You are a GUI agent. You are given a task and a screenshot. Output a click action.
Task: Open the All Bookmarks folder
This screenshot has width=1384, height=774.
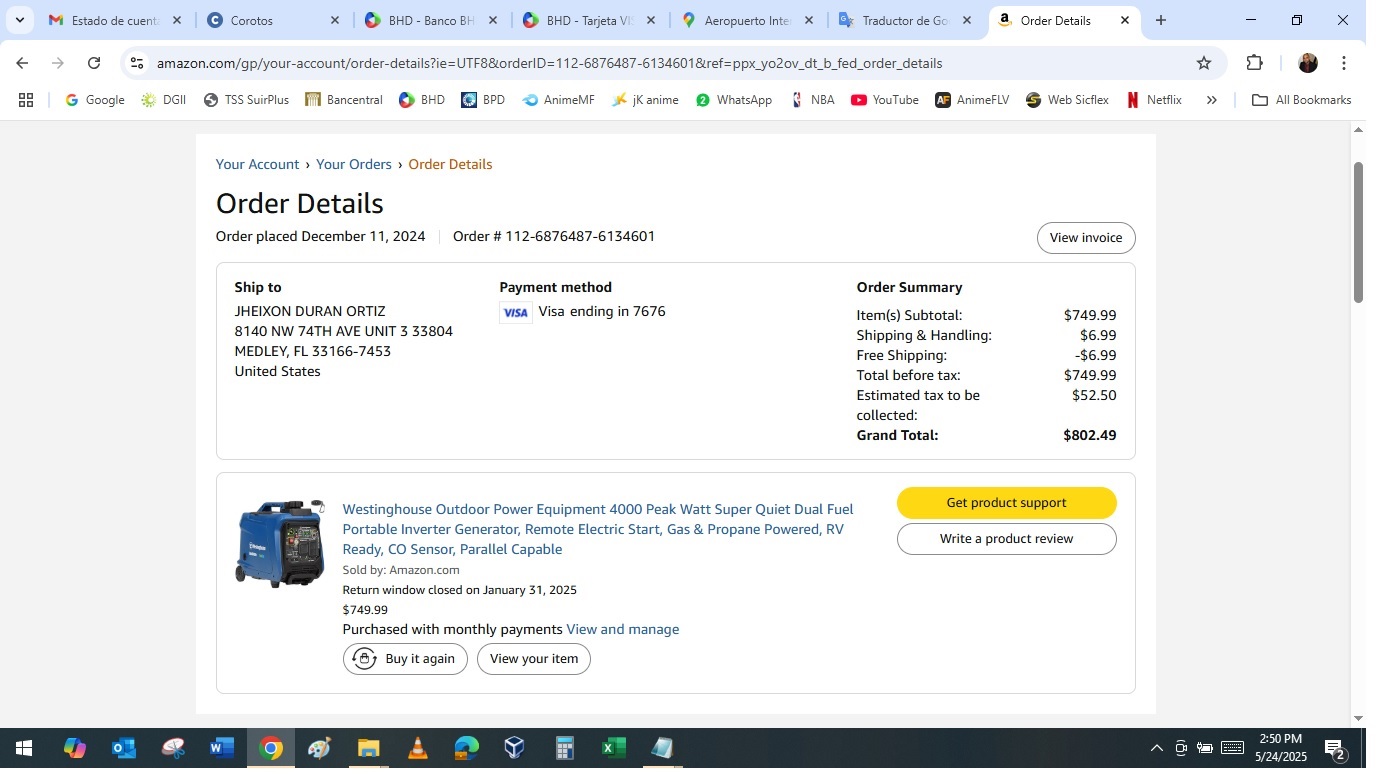click(x=1302, y=100)
